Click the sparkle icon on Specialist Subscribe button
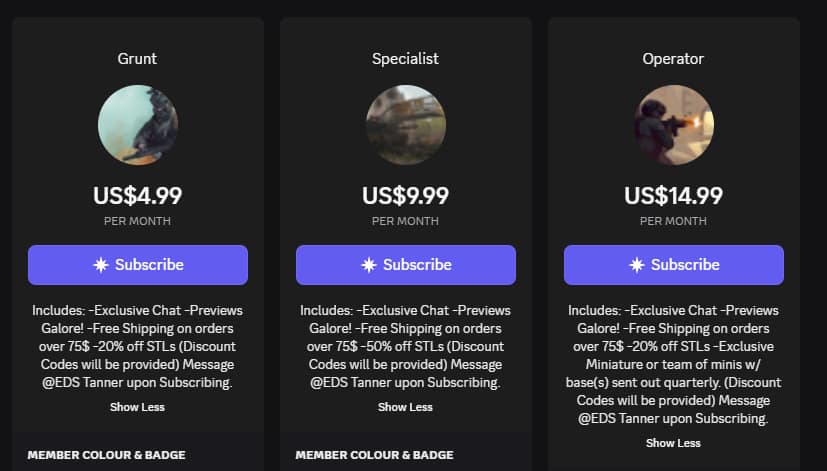The height and width of the screenshot is (471, 827). pos(369,265)
